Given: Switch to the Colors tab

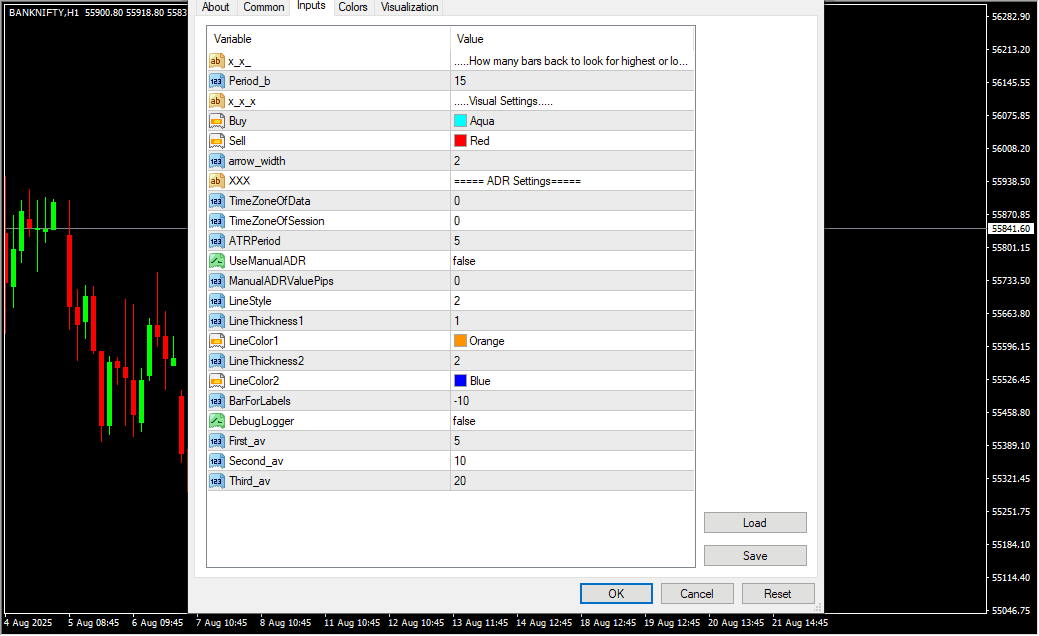Looking at the screenshot, I should [352, 7].
